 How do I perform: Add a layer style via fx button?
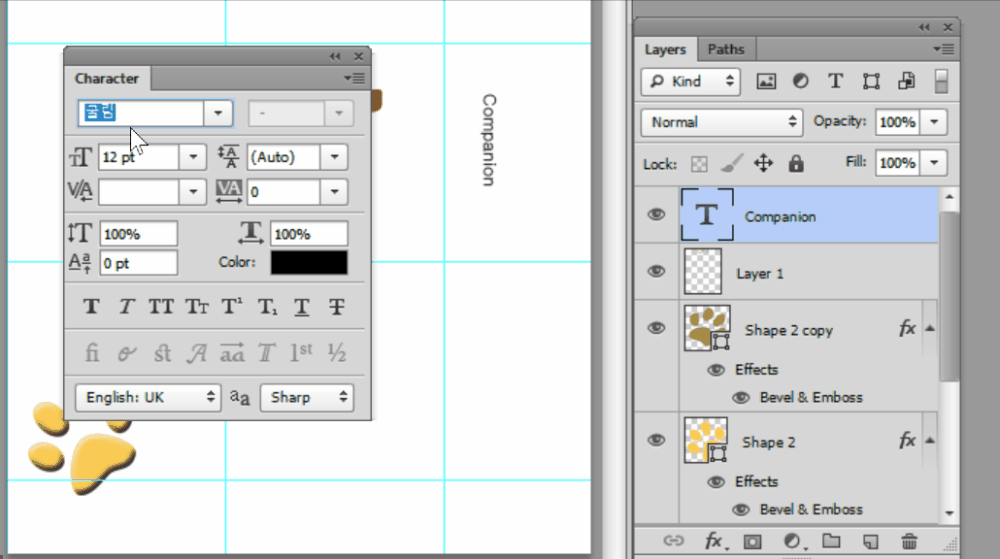[715, 542]
